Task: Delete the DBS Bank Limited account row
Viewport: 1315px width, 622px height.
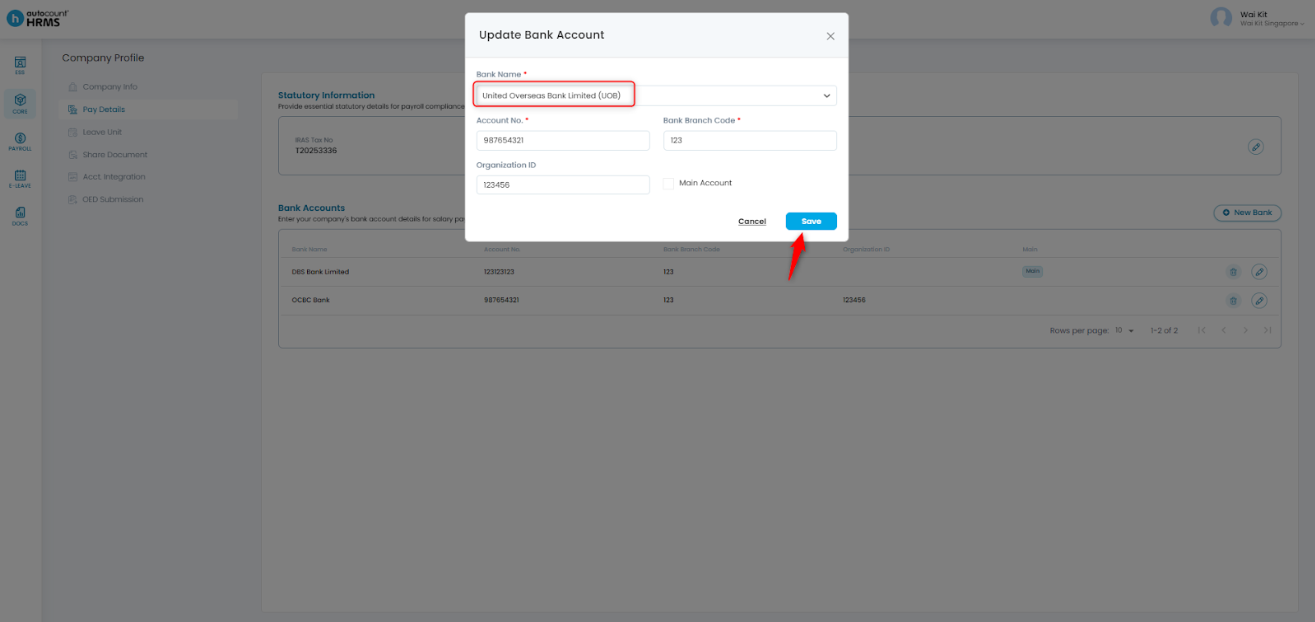Action: click(x=1233, y=272)
